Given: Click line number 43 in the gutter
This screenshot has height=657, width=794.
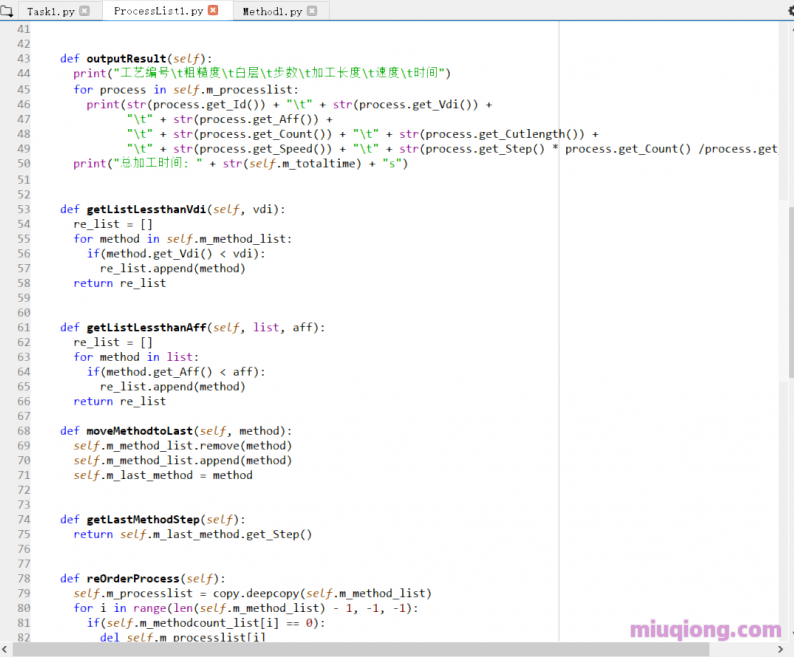Looking at the screenshot, I should pyautogui.click(x=24, y=59).
